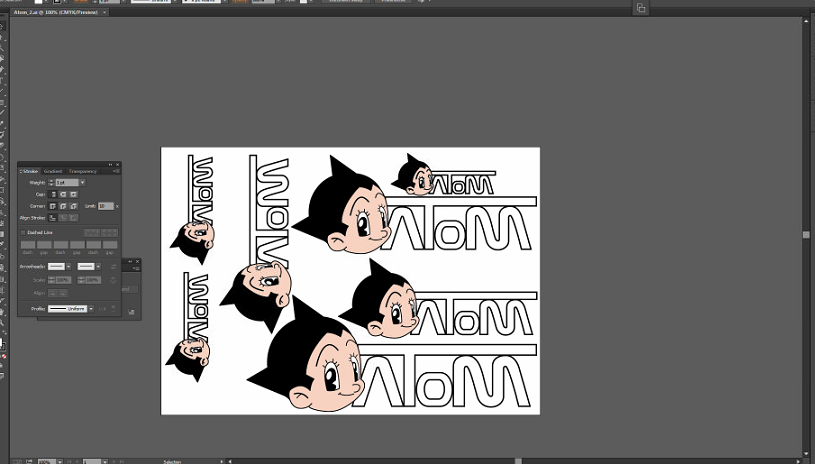Switch to the Gradient panel tab

[53, 171]
